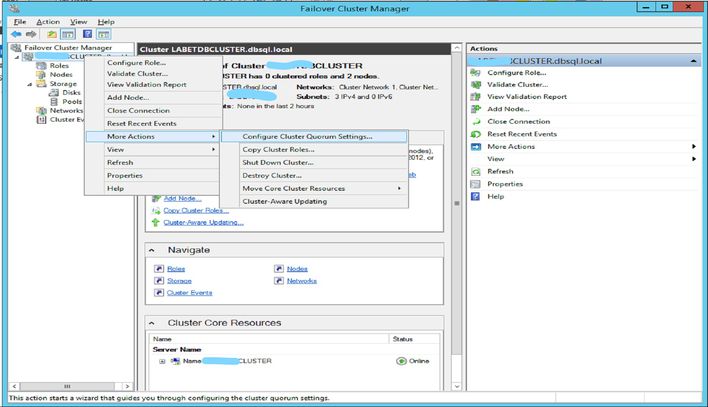Collapse the Navigate section
Screen dimensions: 708x407
pos(152,250)
